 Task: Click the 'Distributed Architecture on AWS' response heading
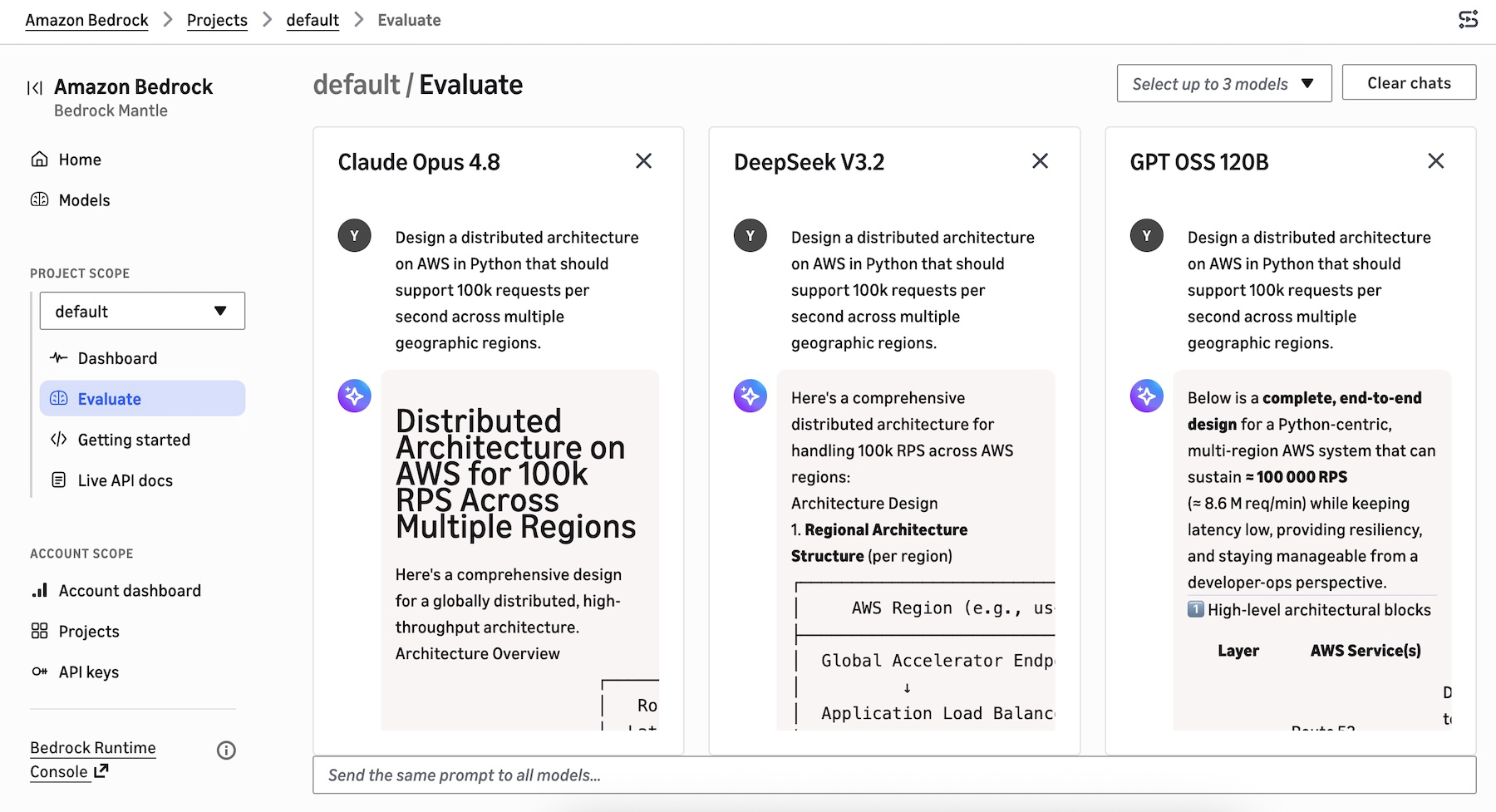(x=515, y=474)
